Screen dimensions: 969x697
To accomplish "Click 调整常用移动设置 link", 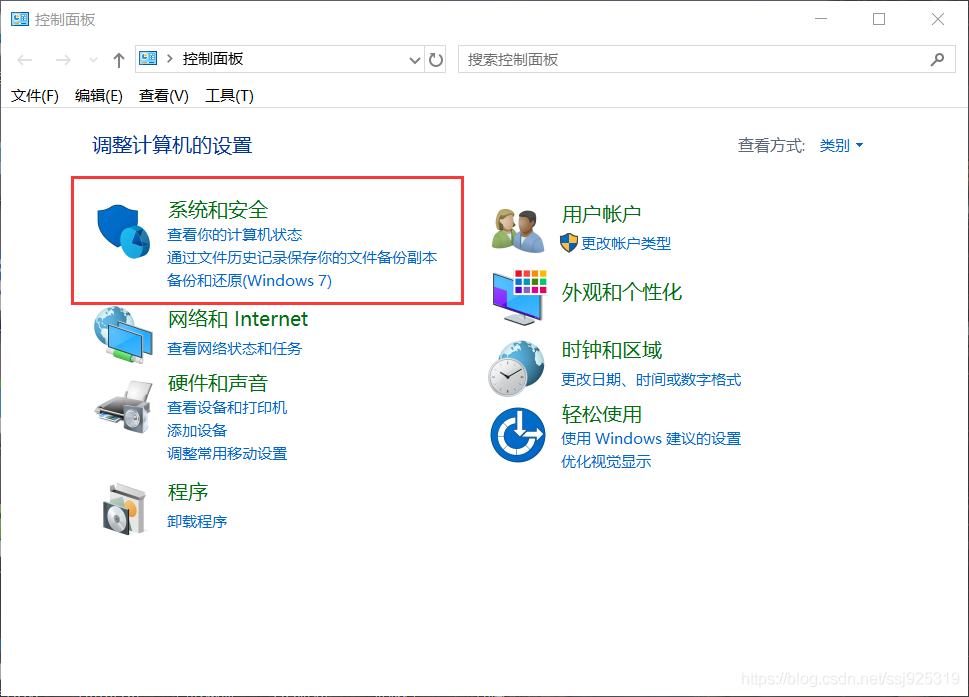I will pyautogui.click(x=227, y=454).
